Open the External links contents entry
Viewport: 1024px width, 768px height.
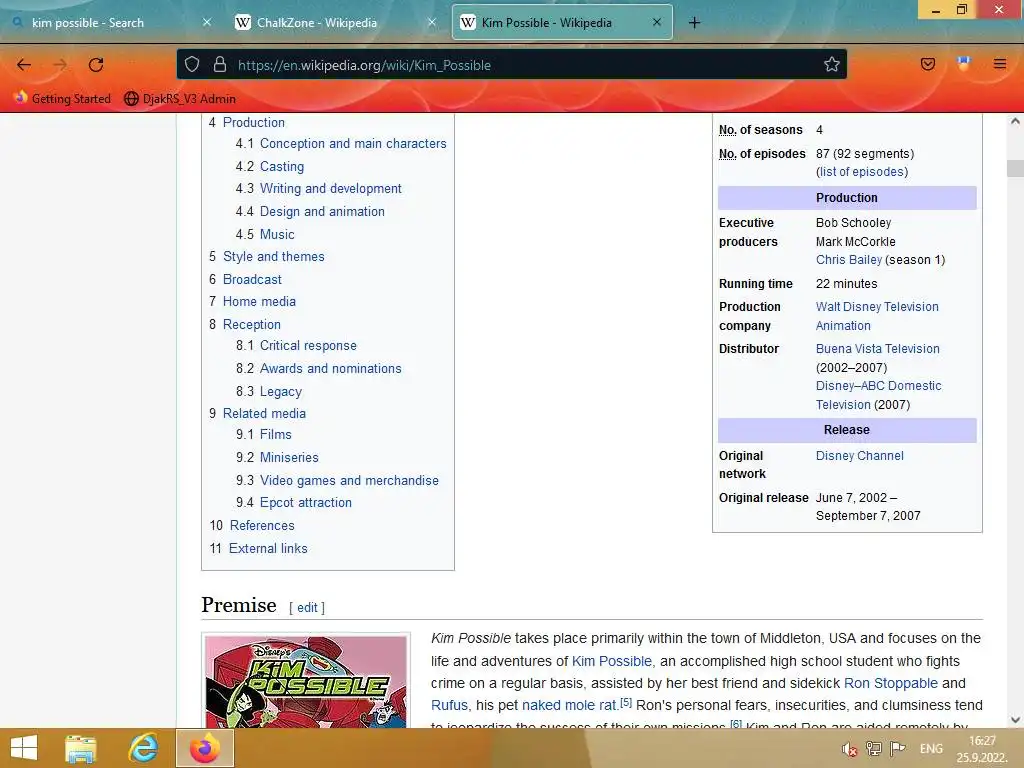268,549
